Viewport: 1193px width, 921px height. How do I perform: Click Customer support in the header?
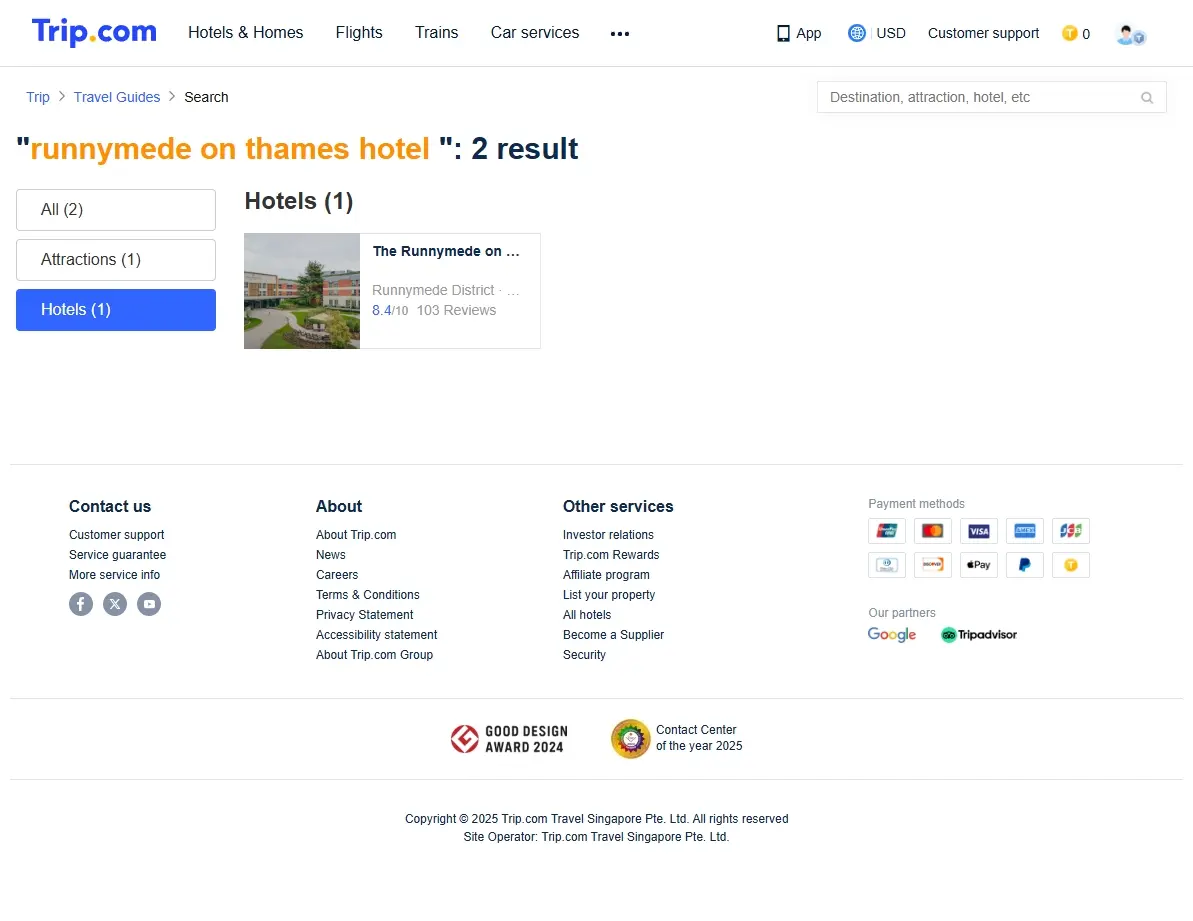click(983, 33)
